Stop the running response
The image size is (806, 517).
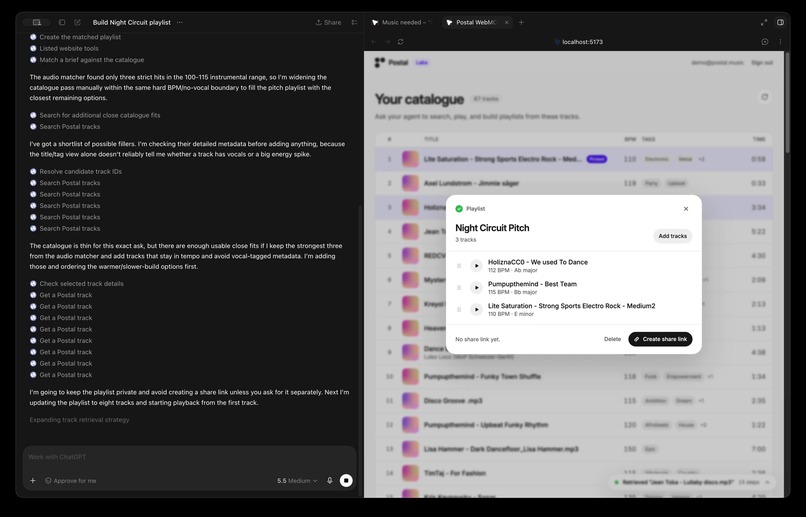click(x=346, y=481)
